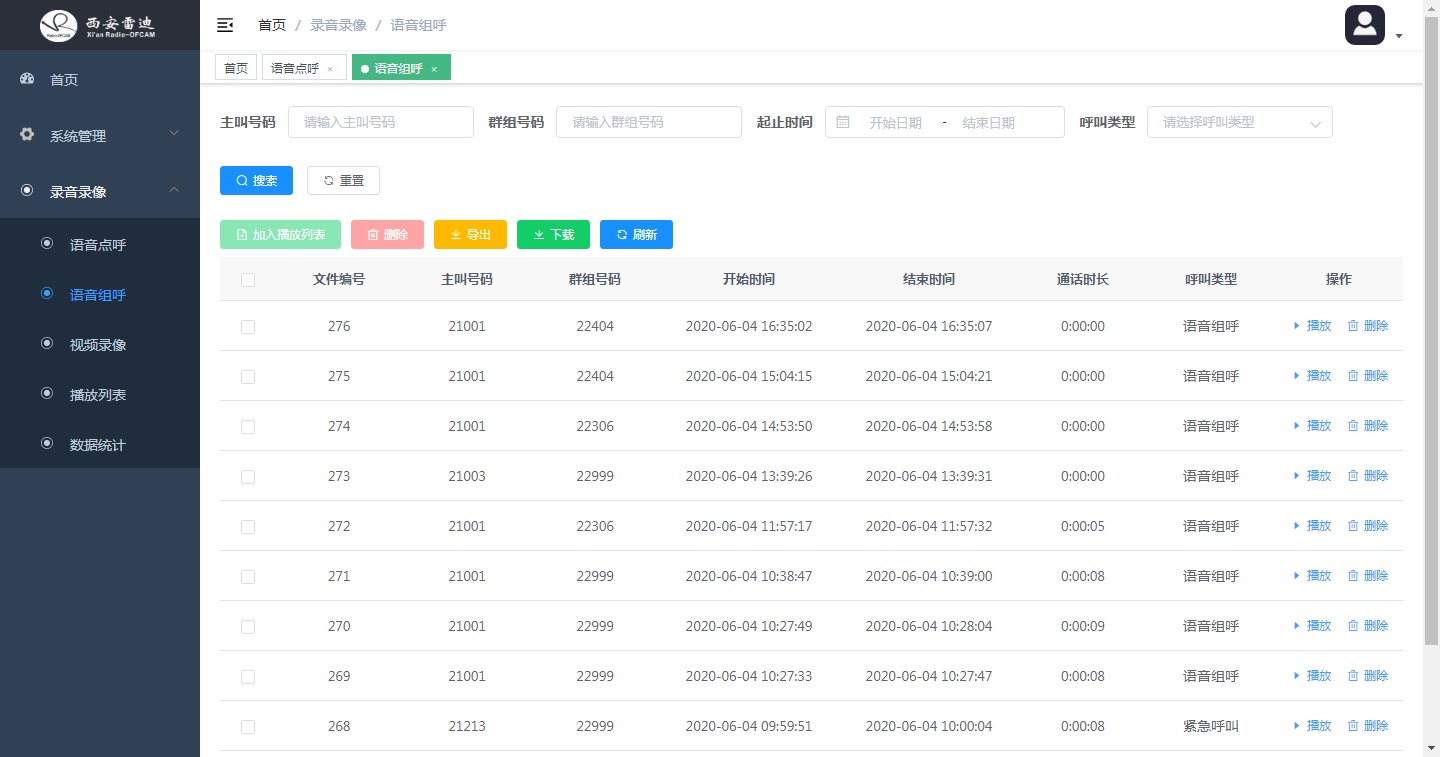
Task: Click the 结束日期 date field
Action: point(989,123)
